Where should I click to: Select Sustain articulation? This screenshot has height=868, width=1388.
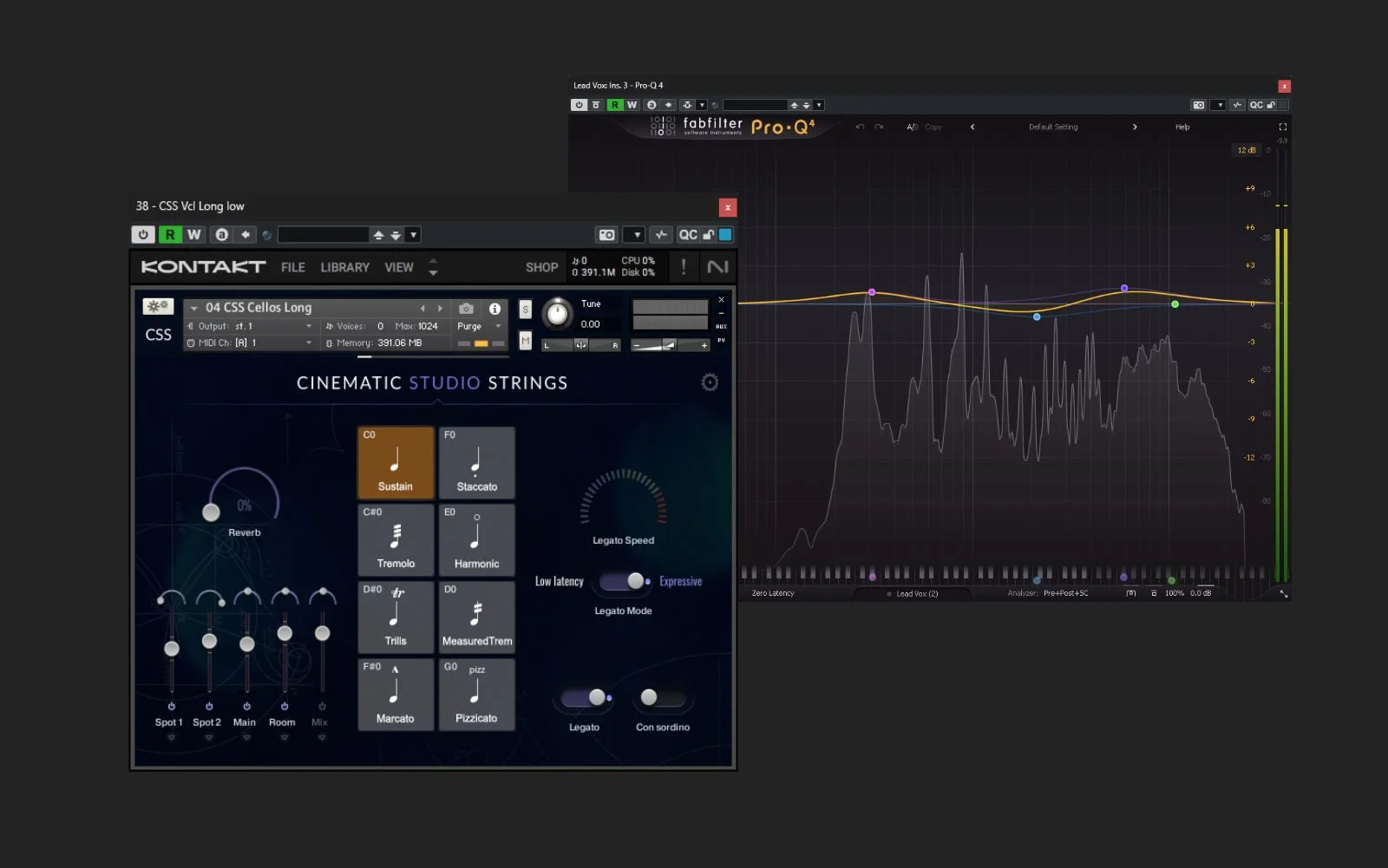[x=396, y=462]
